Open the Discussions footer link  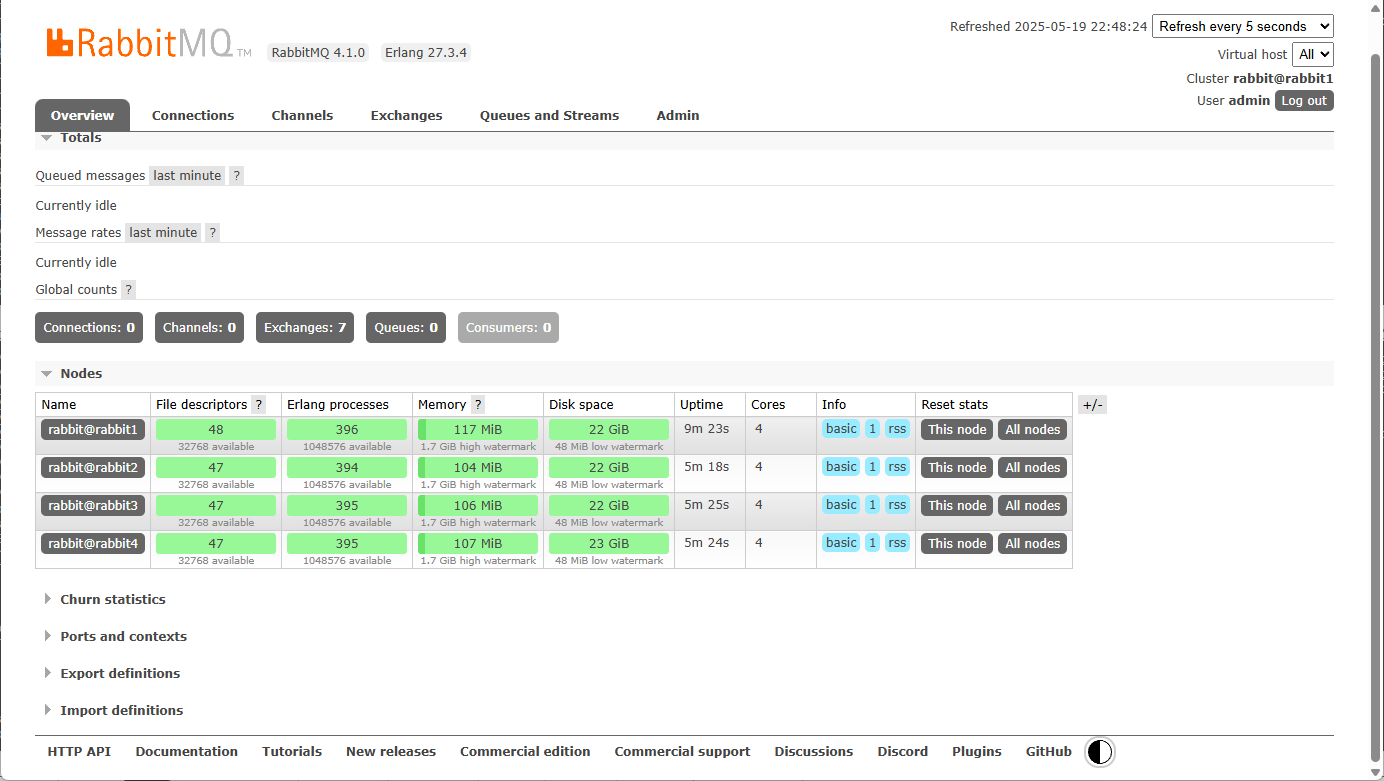point(814,752)
